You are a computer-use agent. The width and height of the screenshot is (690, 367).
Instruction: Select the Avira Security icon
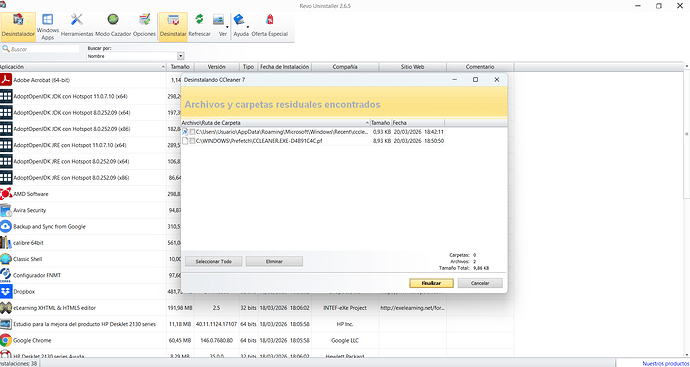[x=6, y=210]
